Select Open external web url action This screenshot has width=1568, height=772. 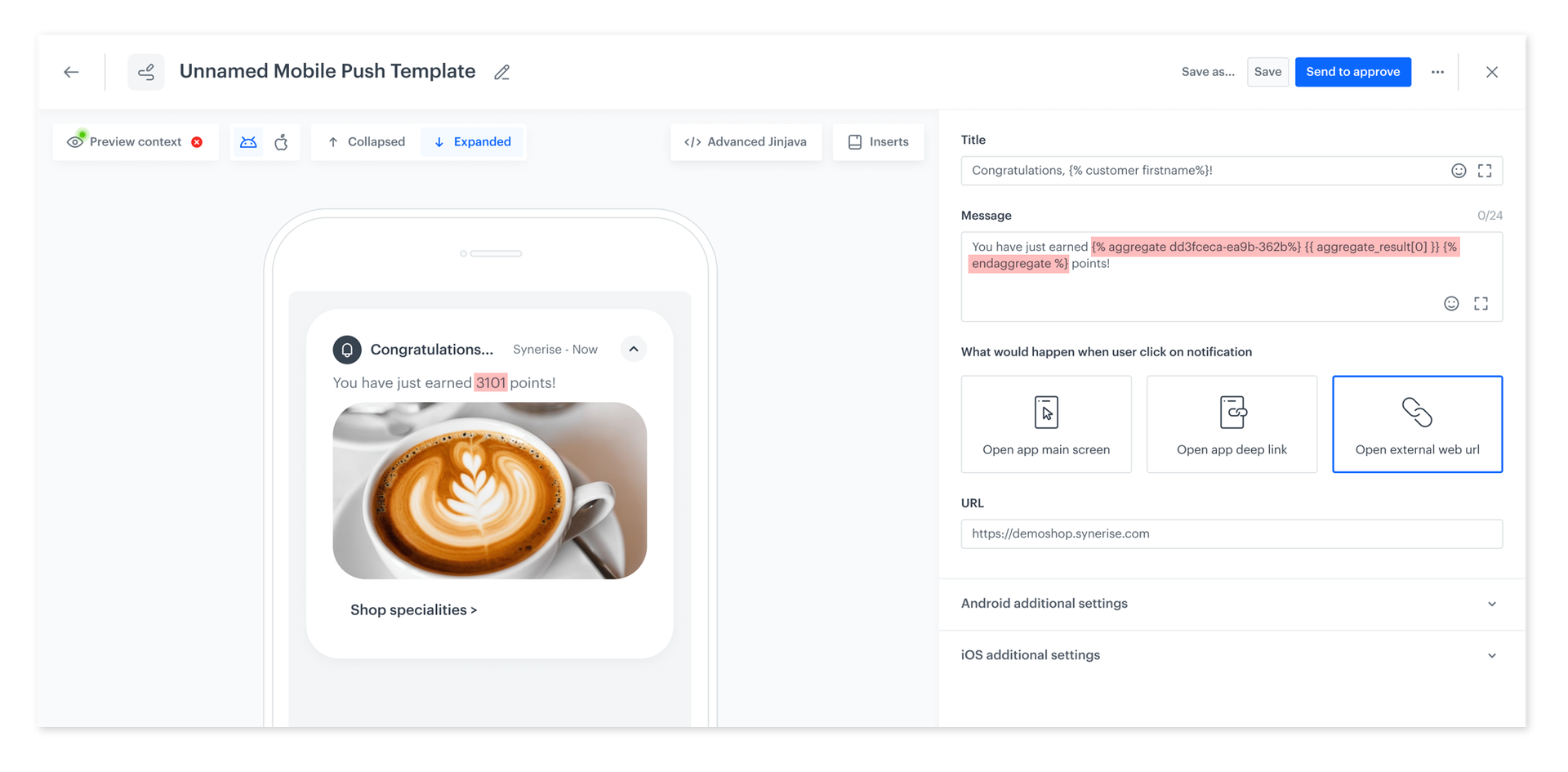(x=1417, y=424)
